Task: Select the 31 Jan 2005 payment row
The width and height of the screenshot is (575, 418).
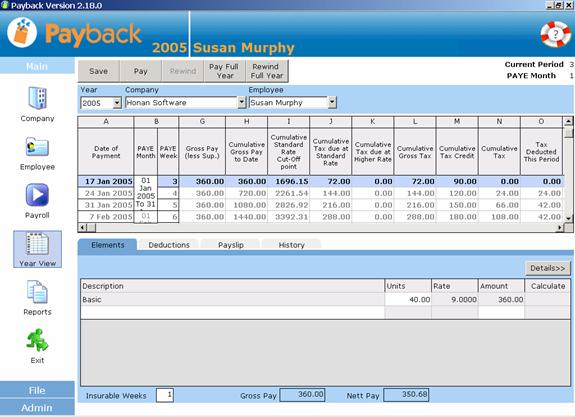Action: [321, 205]
